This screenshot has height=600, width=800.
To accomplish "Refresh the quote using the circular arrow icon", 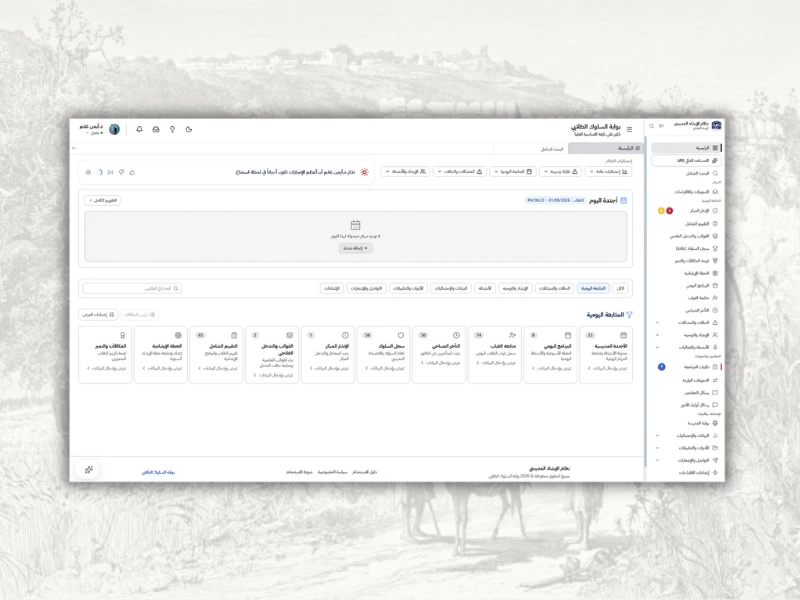I will 99,172.
